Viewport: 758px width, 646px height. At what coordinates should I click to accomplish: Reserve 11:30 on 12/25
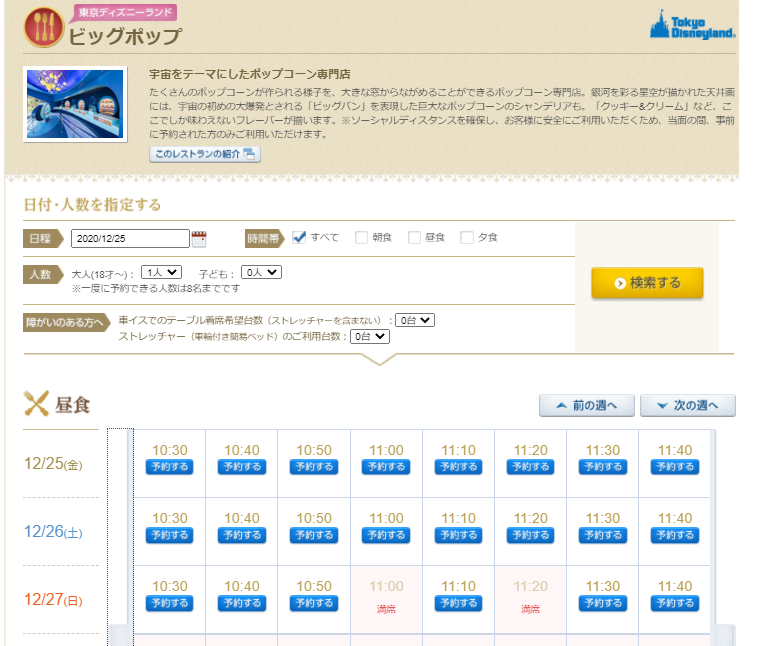click(x=603, y=467)
